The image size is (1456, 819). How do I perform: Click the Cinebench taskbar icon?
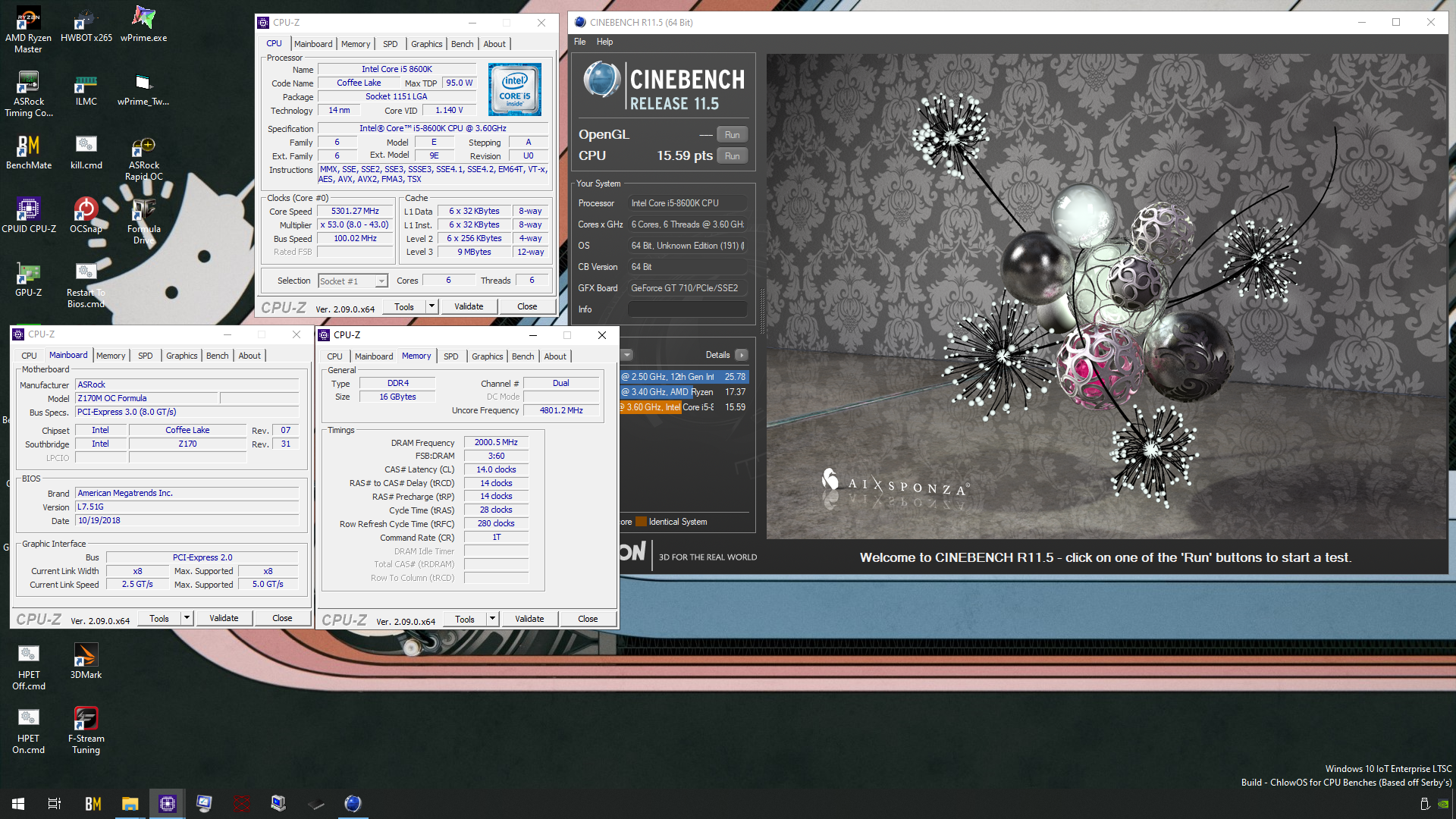pos(353,803)
